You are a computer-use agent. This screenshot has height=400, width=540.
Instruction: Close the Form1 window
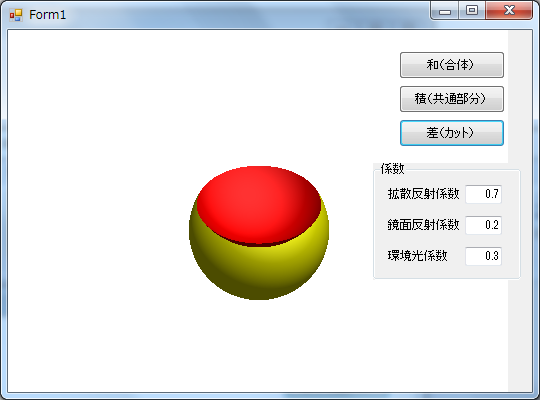pos(509,11)
